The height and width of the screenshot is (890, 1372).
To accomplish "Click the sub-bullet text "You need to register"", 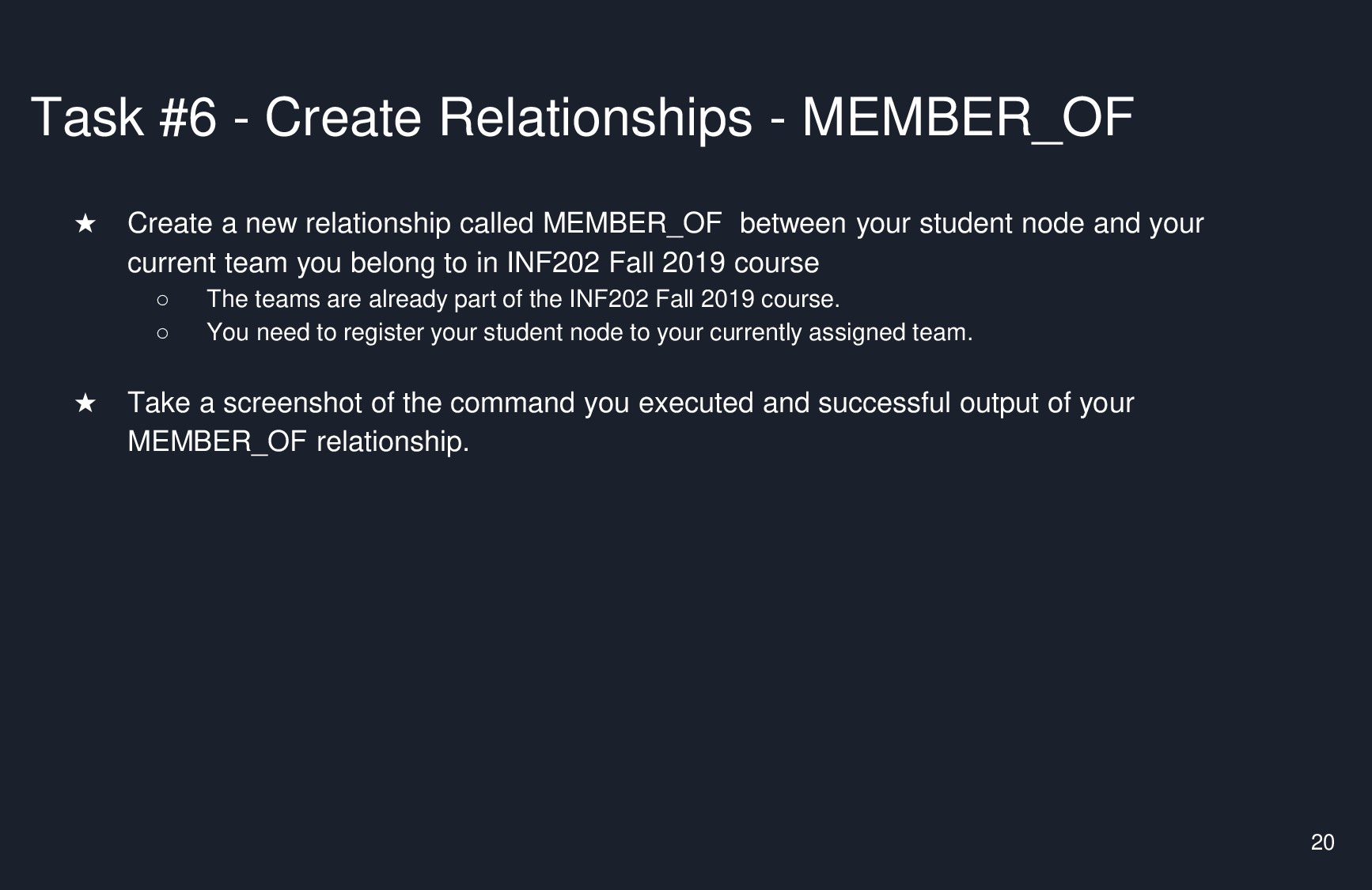I will point(589,332).
